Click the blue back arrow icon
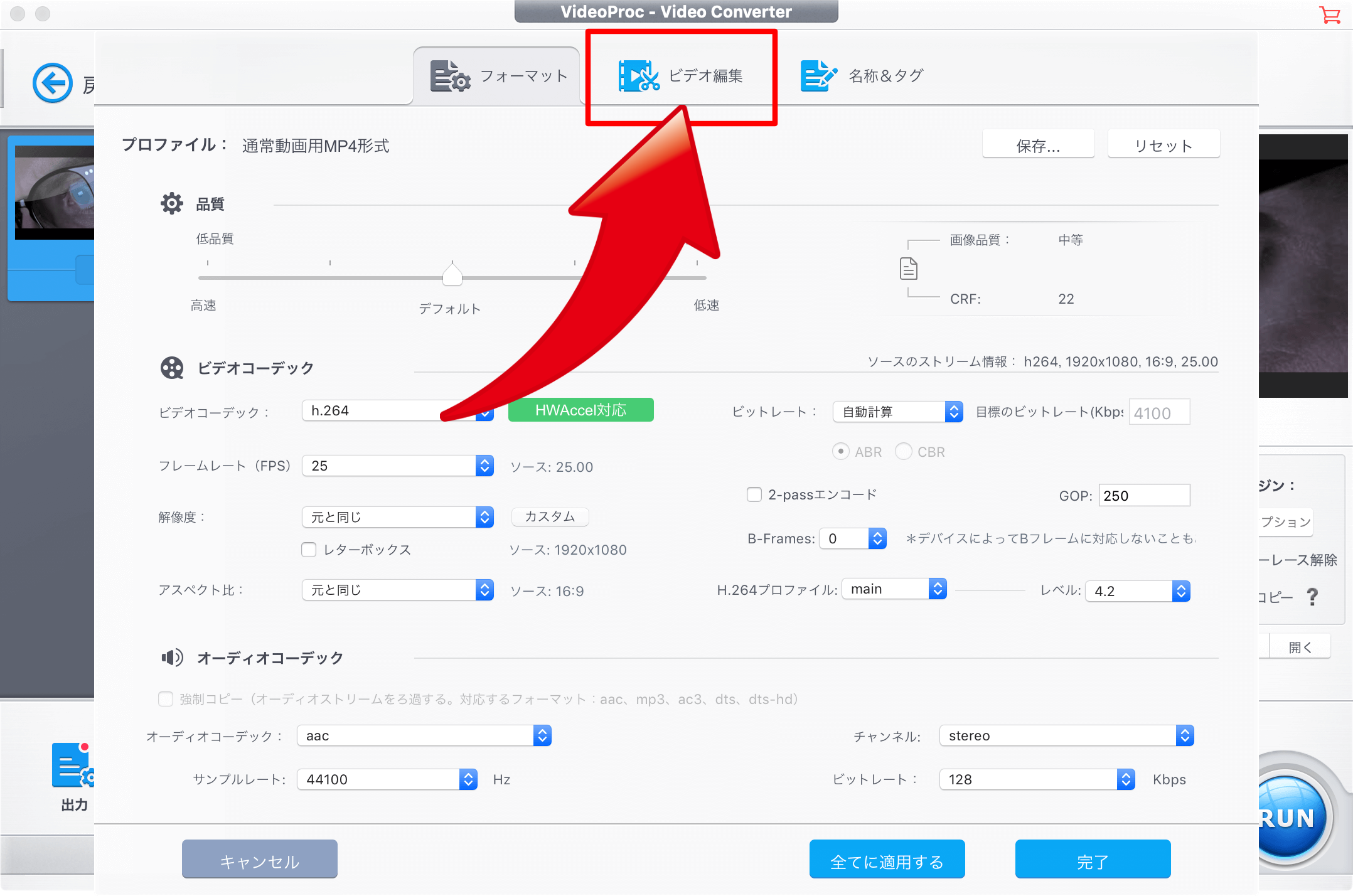 tap(53, 82)
